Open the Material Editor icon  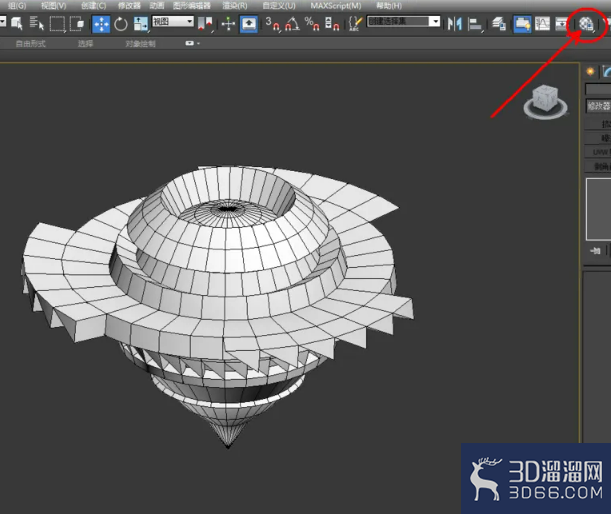[586, 24]
